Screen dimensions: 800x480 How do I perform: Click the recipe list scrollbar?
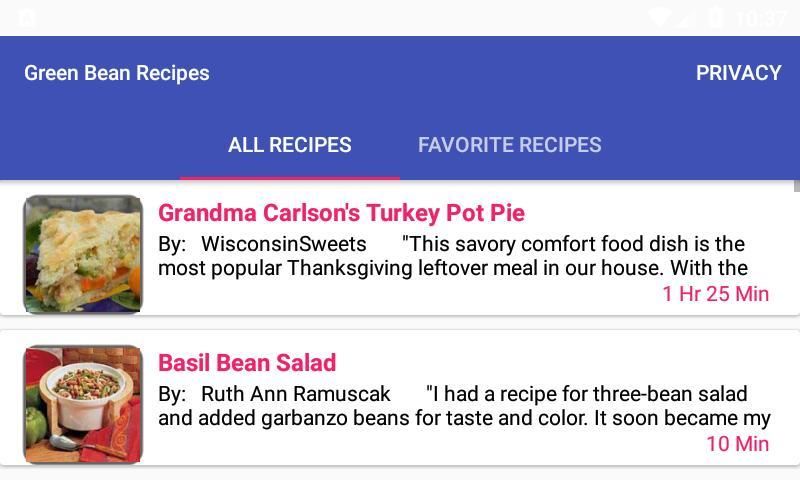coord(796,186)
